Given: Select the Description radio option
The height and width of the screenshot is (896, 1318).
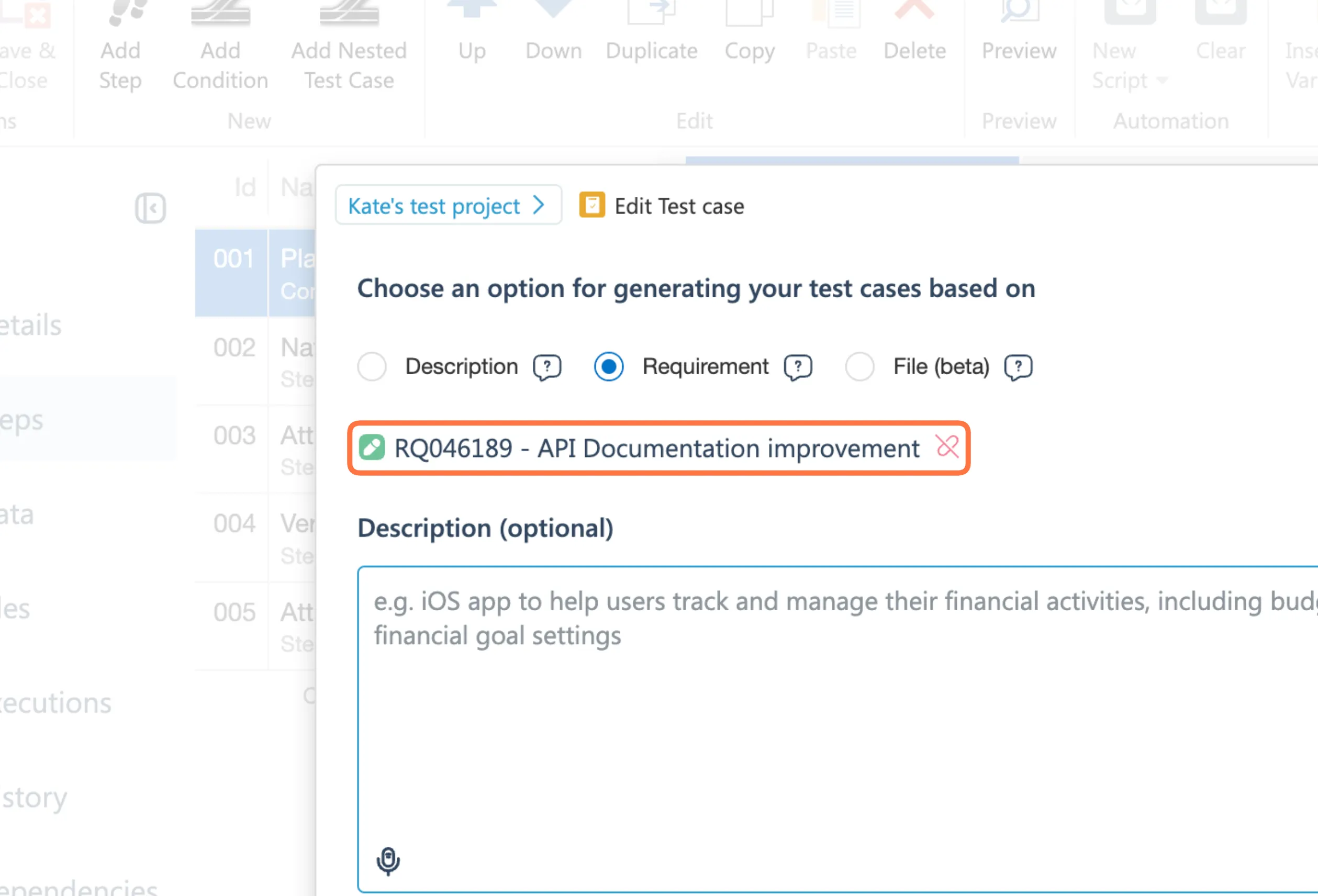Looking at the screenshot, I should (x=372, y=366).
